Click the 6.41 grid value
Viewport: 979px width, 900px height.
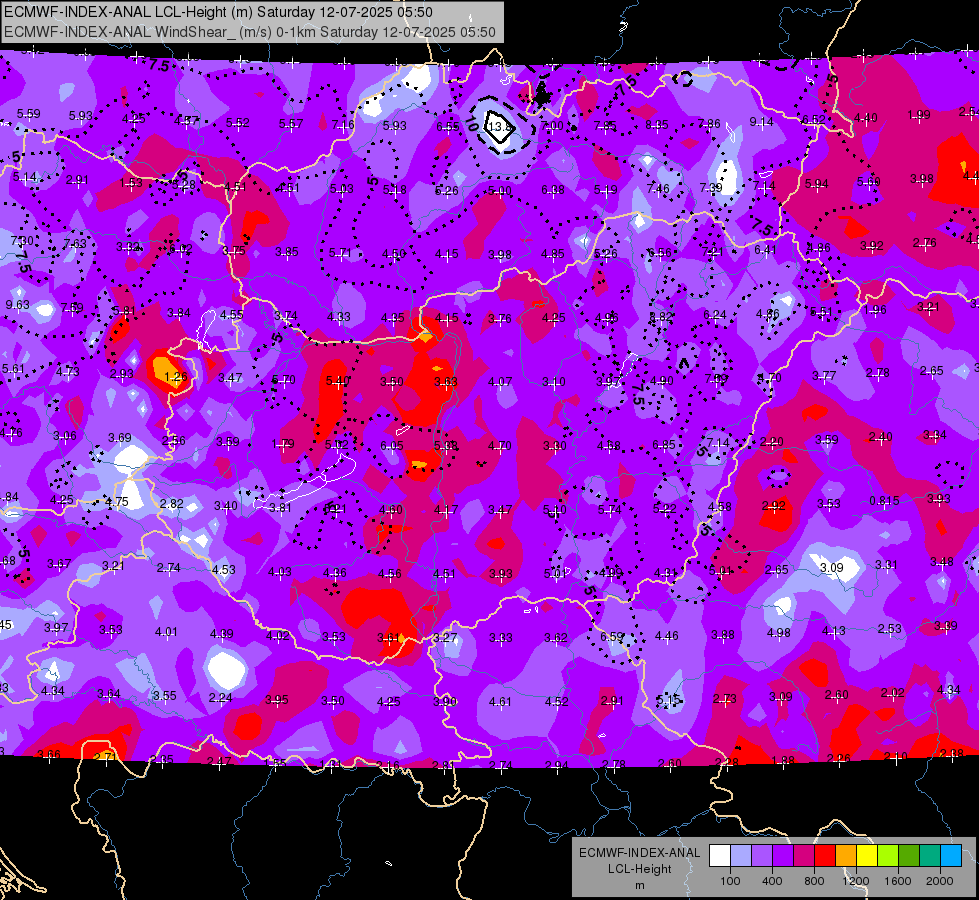point(765,250)
